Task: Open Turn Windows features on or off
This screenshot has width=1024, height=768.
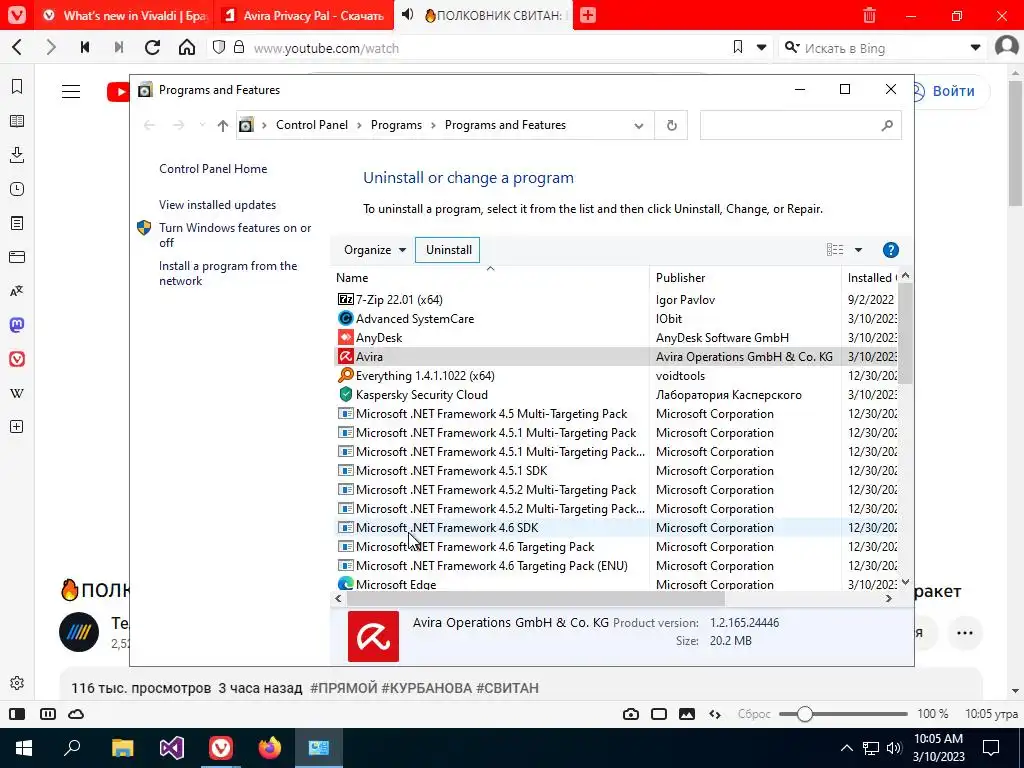Action: pos(235,235)
